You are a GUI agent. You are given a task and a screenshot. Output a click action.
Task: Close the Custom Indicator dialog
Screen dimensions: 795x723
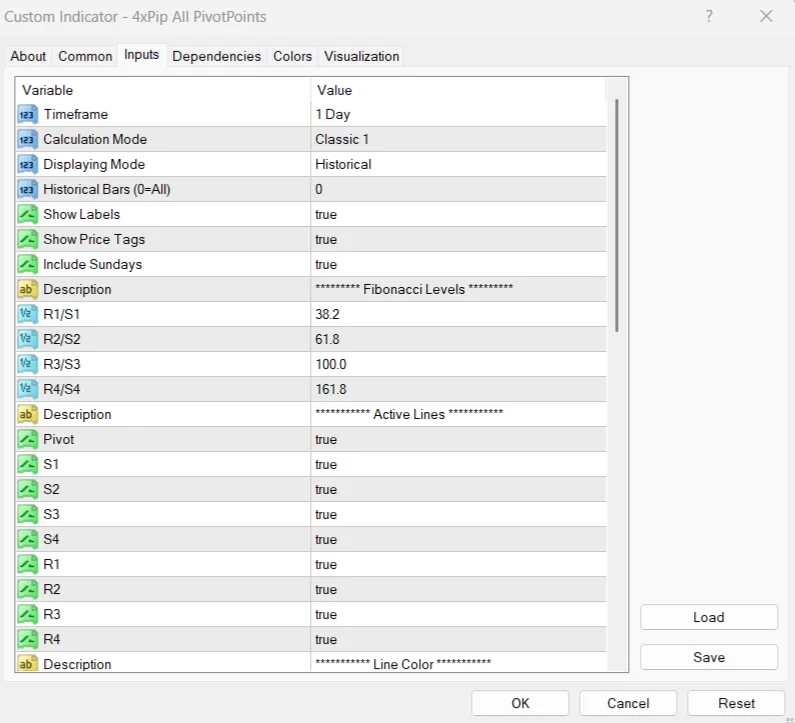click(766, 16)
